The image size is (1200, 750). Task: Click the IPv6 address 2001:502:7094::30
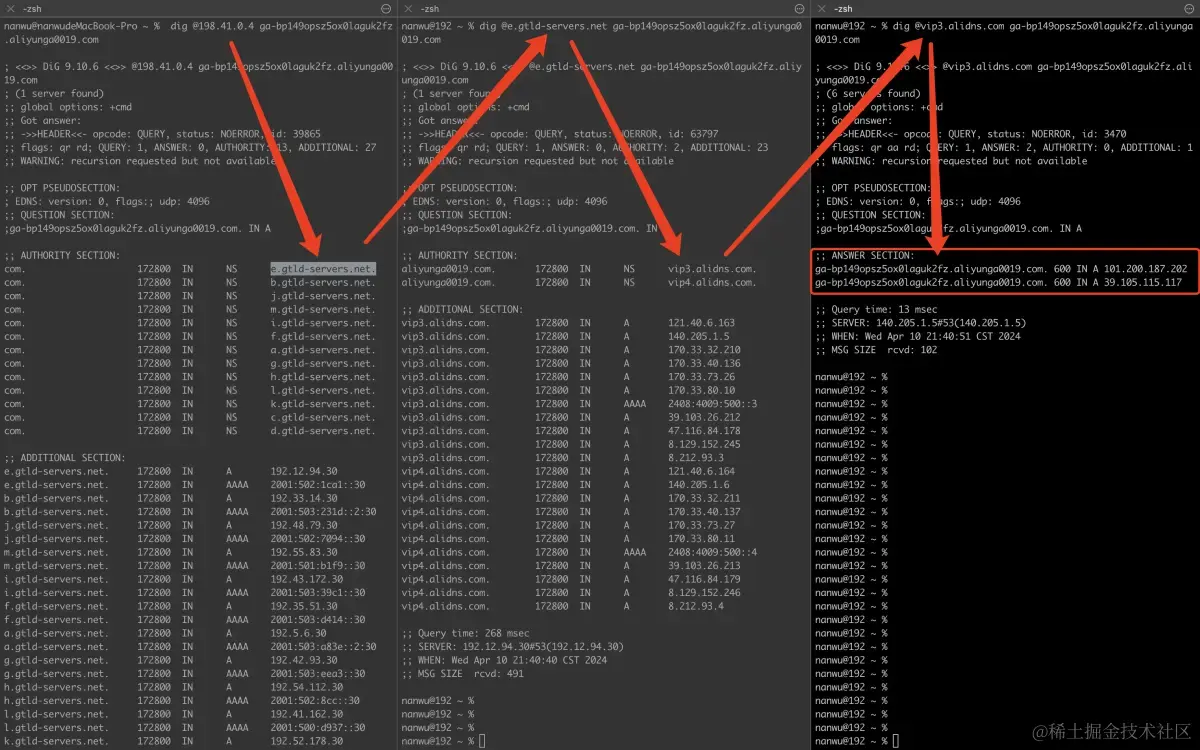(x=320, y=538)
